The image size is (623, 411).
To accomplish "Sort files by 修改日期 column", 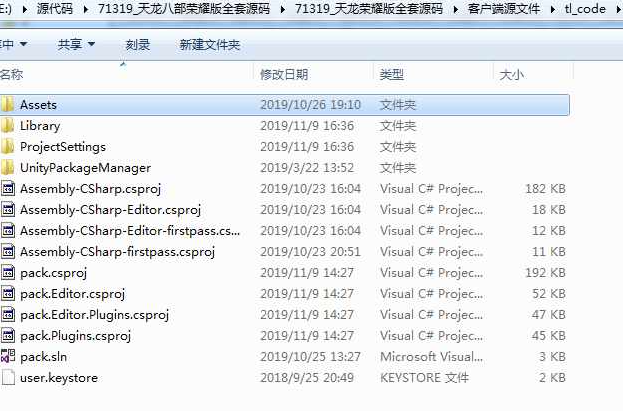I will (285, 75).
